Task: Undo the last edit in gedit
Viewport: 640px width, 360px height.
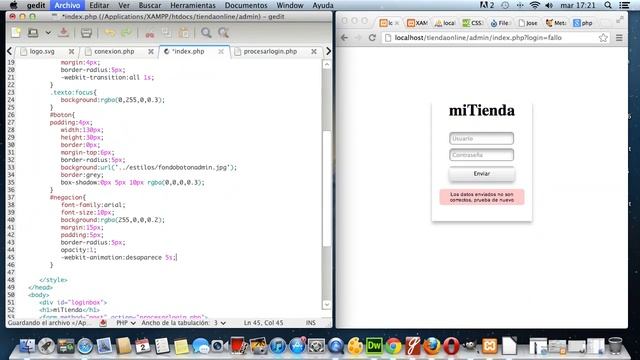Action: pyautogui.click(x=110, y=33)
